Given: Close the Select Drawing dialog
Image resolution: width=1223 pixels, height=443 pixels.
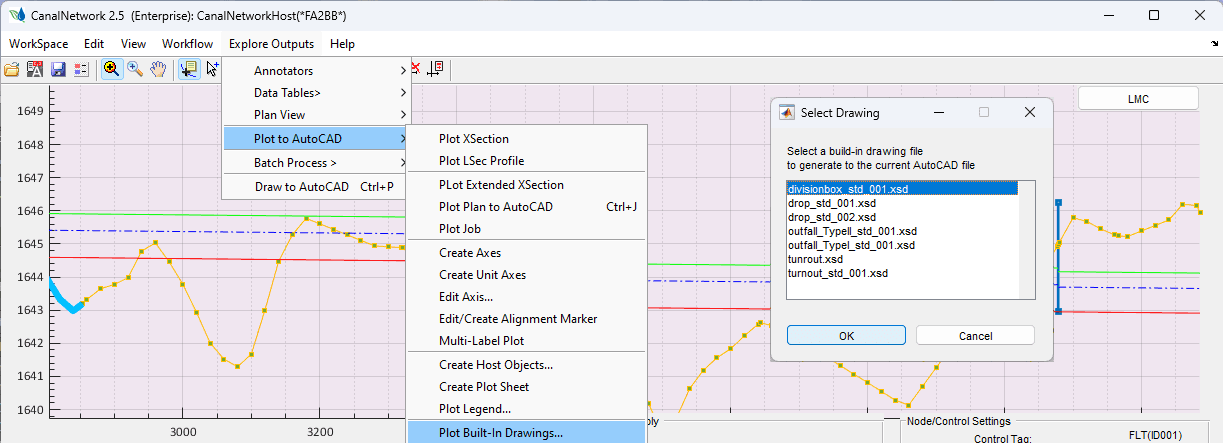Looking at the screenshot, I should (x=1029, y=113).
